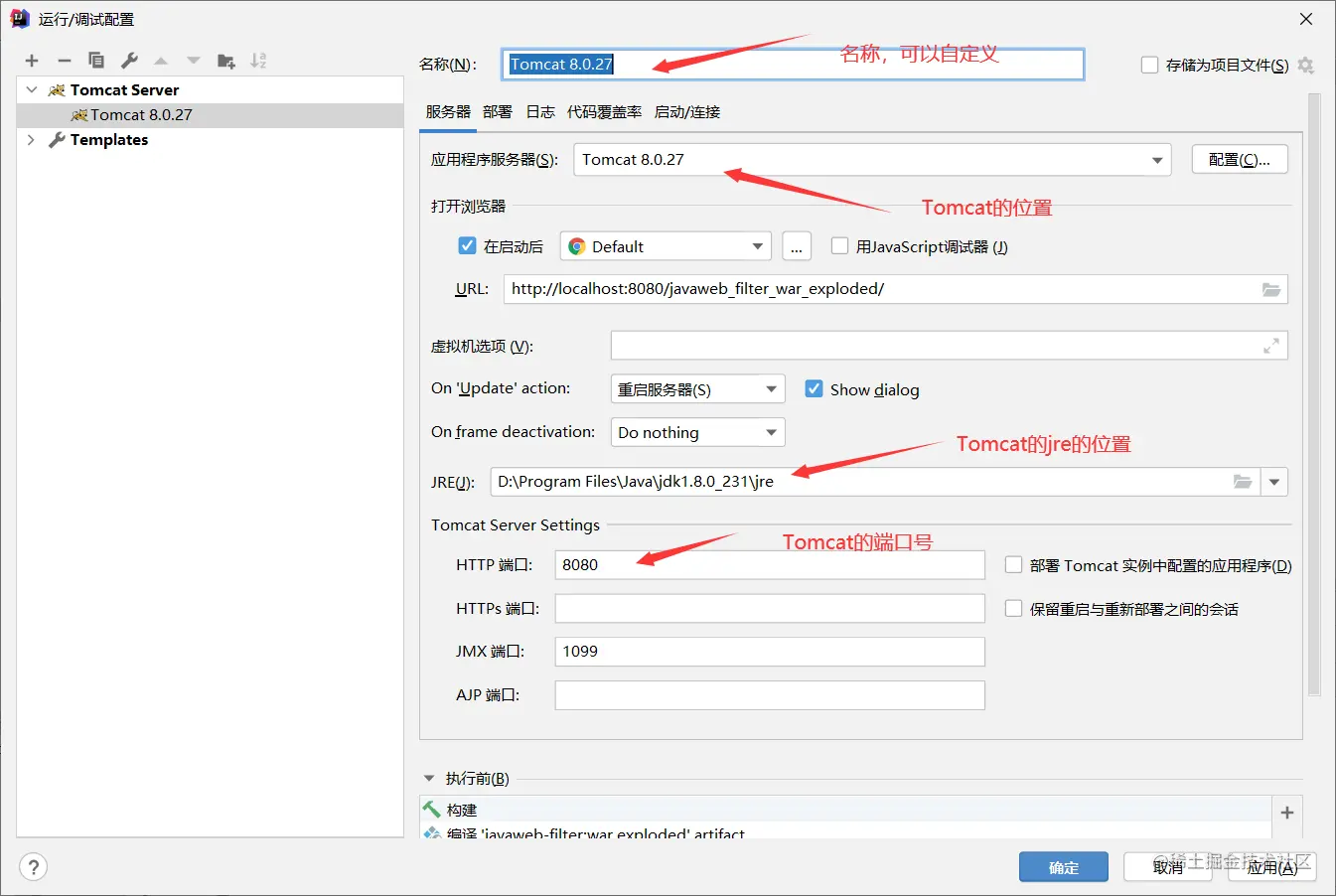Switch to the 启动/连接 tab
This screenshot has height=896, width=1336.
pos(687,111)
